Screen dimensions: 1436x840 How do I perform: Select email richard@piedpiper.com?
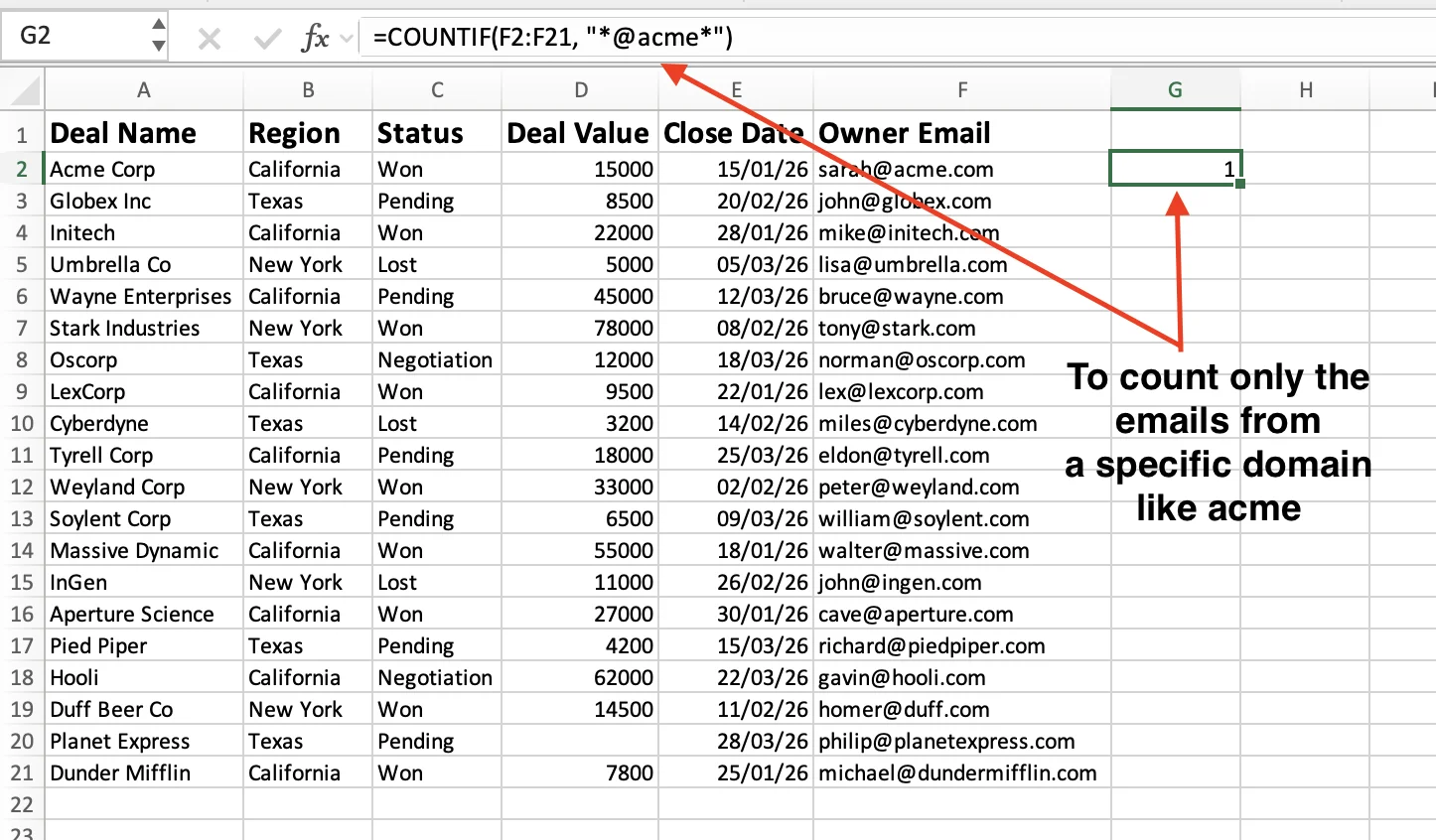tap(962, 646)
